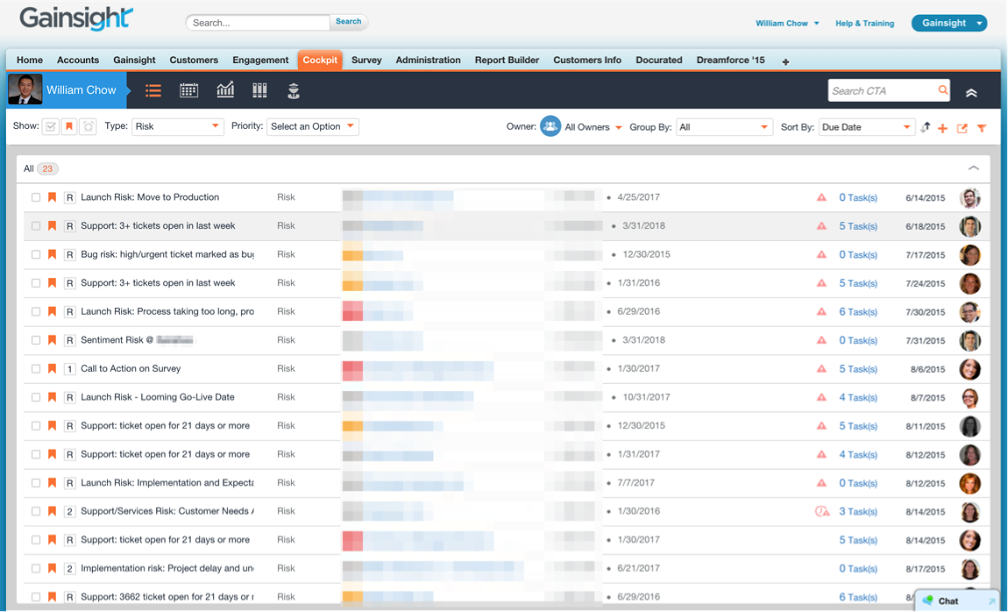
Task: Open the Type dropdown showing Risk
Action: [177, 127]
